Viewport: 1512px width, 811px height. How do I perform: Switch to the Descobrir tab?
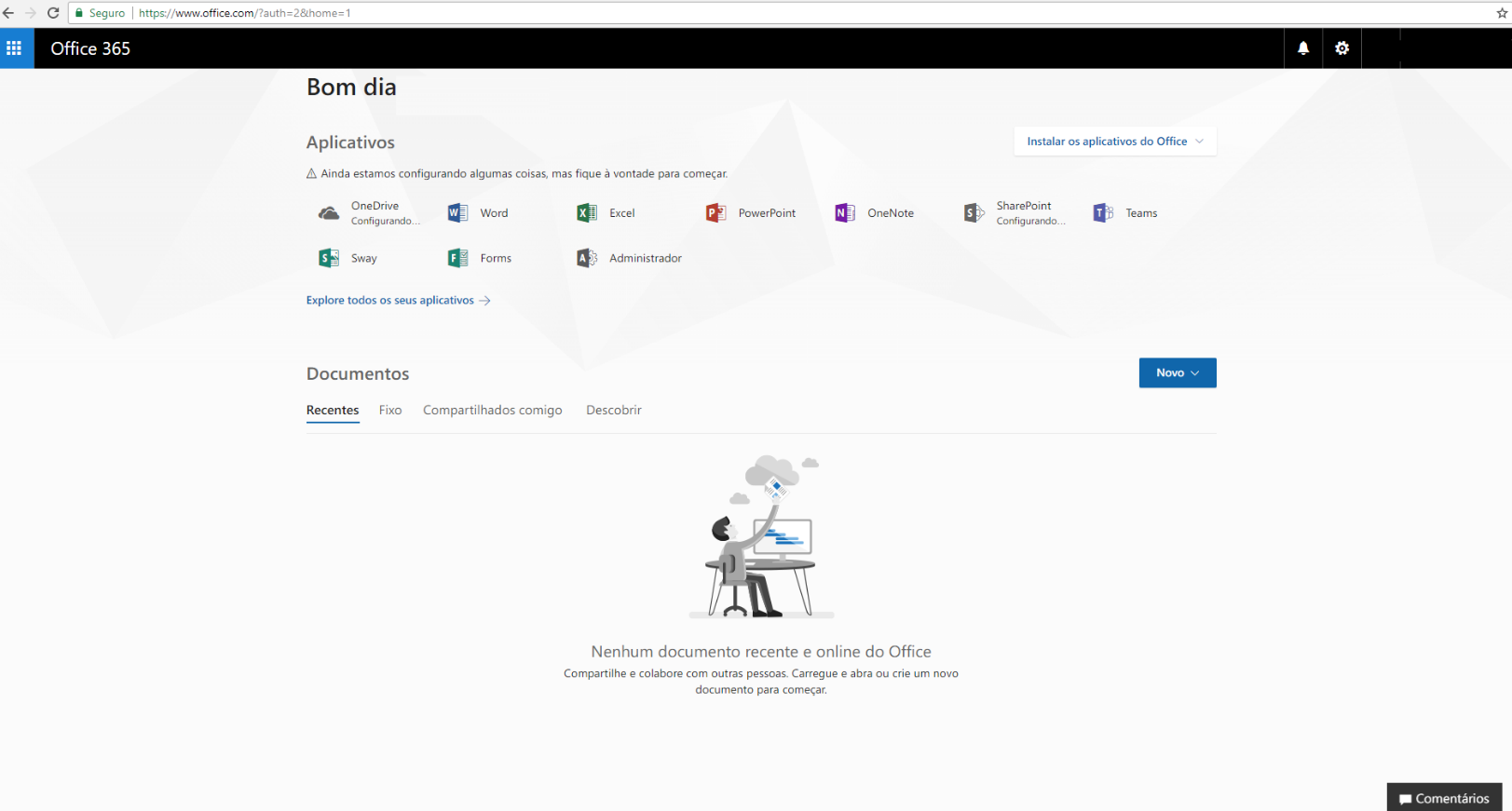(614, 411)
